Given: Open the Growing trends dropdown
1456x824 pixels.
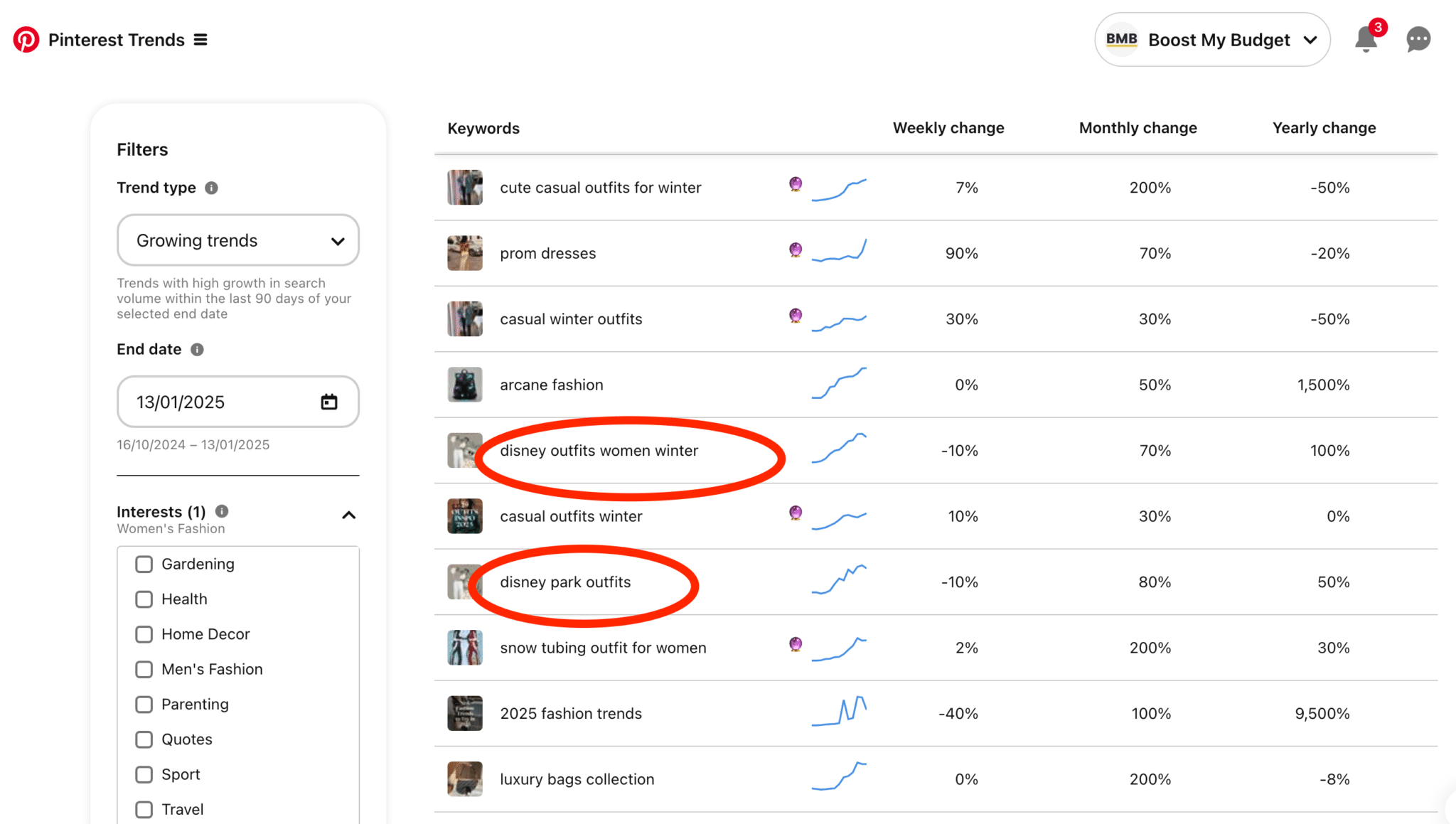Looking at the screenshot, I should click(x=238, y=240).
